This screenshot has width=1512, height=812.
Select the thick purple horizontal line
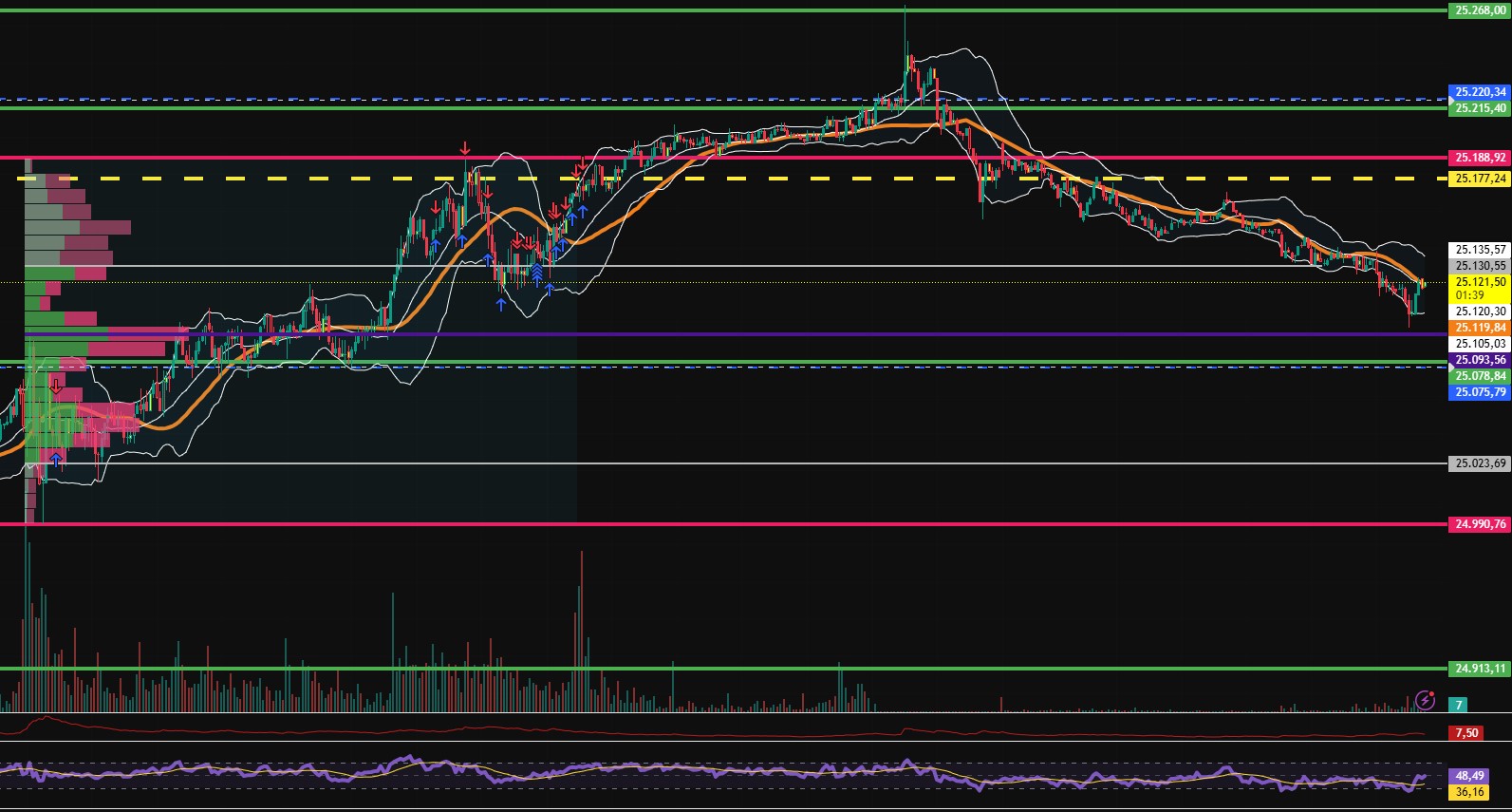[759, 334]
